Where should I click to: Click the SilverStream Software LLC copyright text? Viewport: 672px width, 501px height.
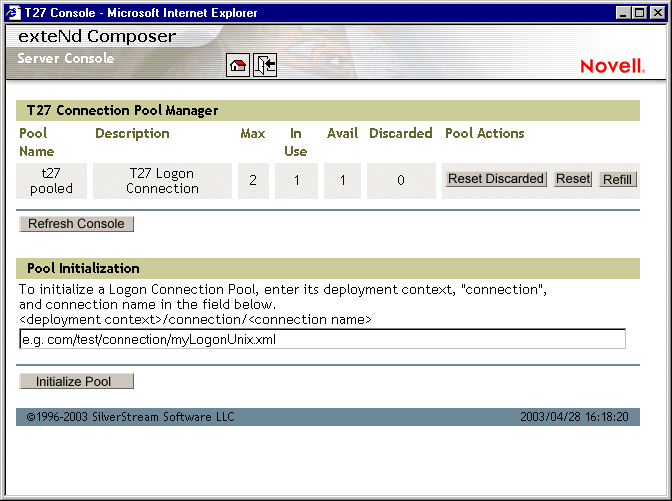130,417
